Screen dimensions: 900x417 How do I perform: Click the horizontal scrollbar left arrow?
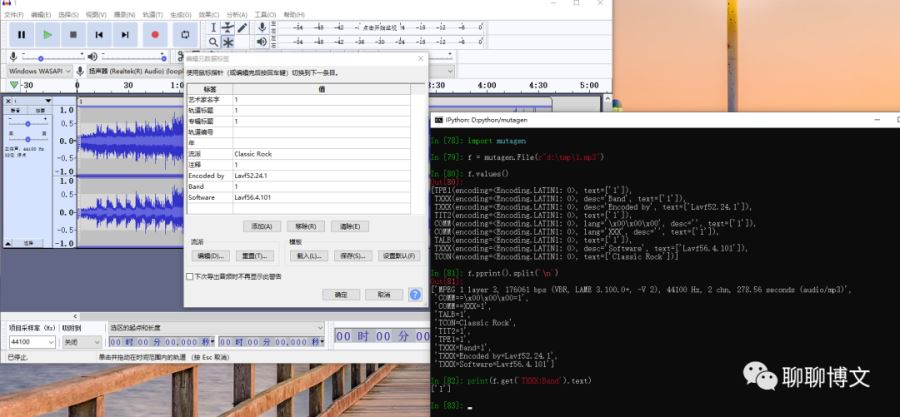[75, 316]
